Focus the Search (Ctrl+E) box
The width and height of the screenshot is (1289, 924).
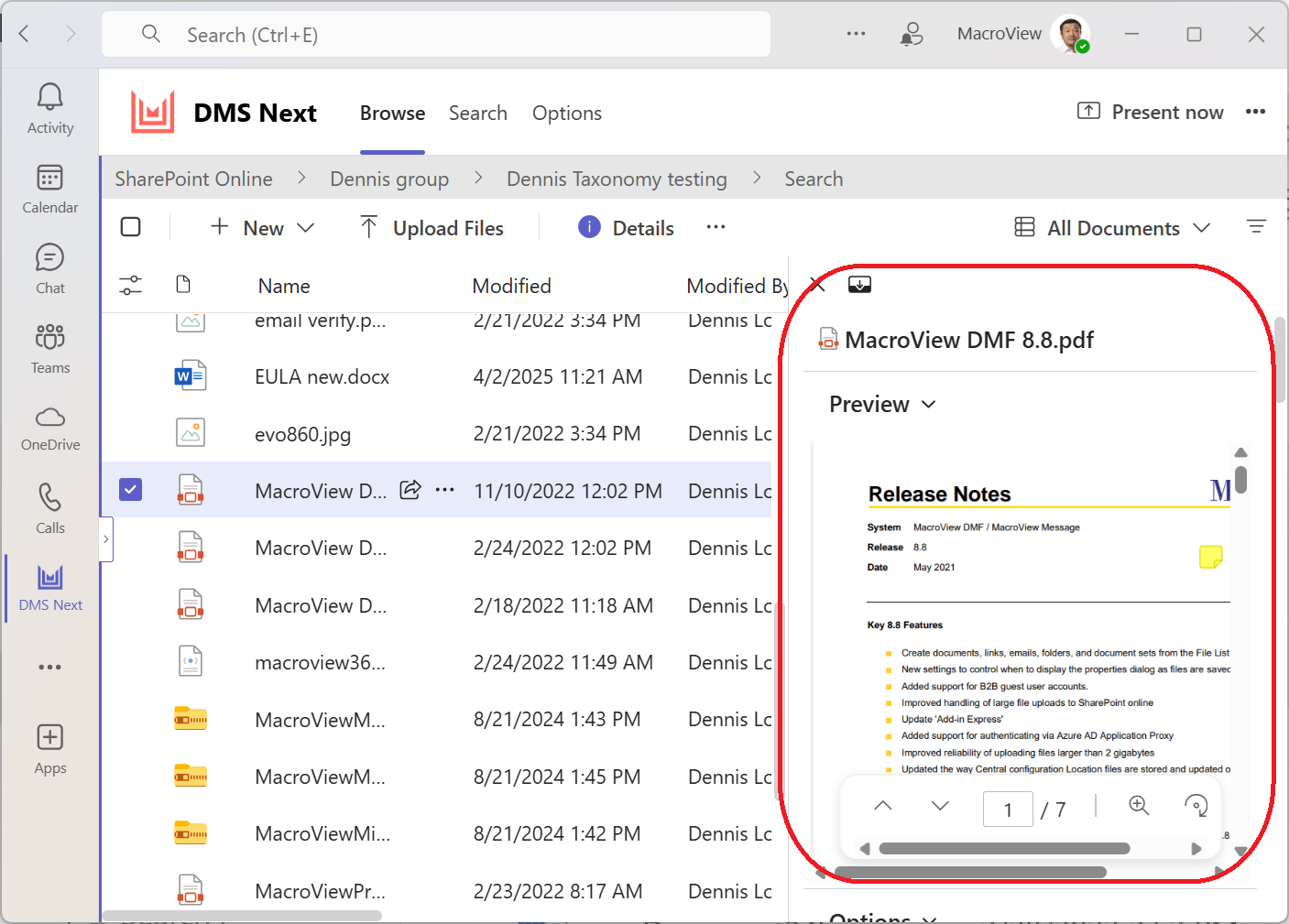436,34
